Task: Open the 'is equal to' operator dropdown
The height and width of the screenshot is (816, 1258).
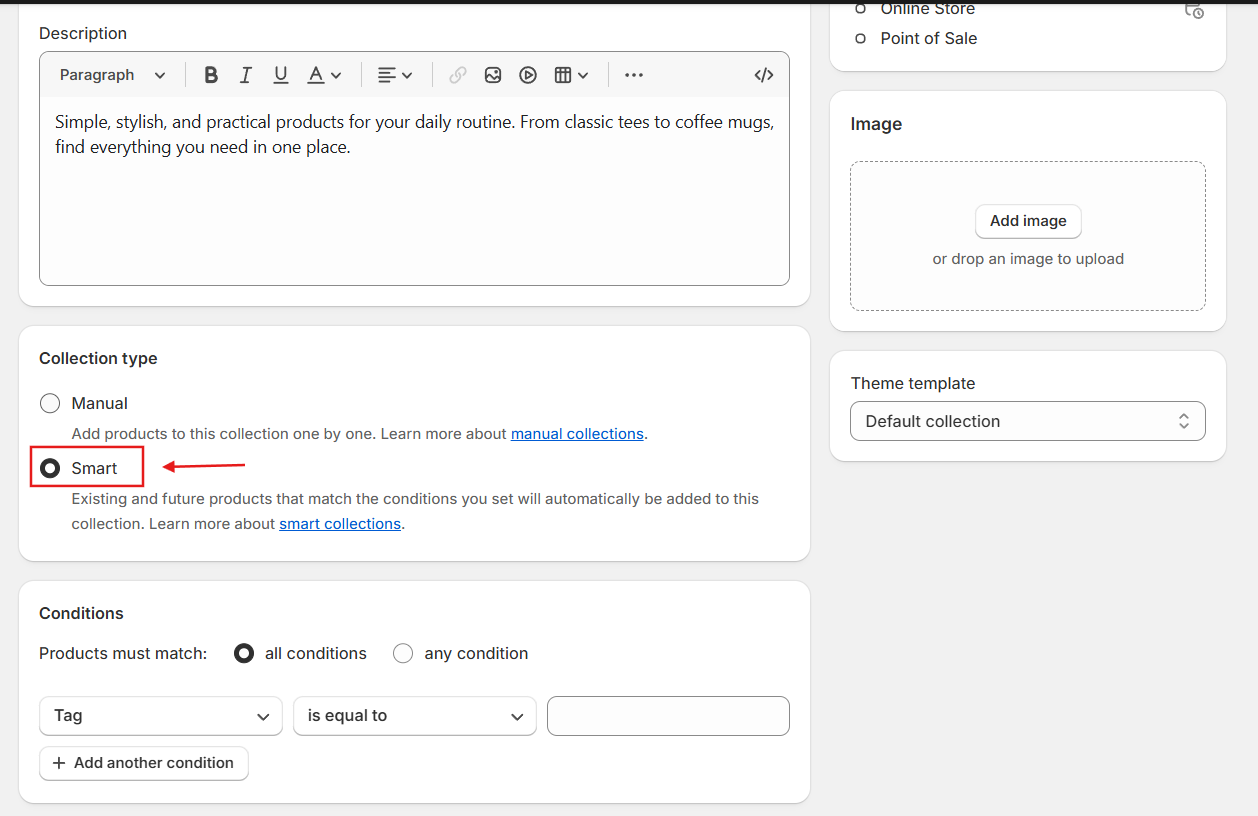Action: [x=414, y=716]
